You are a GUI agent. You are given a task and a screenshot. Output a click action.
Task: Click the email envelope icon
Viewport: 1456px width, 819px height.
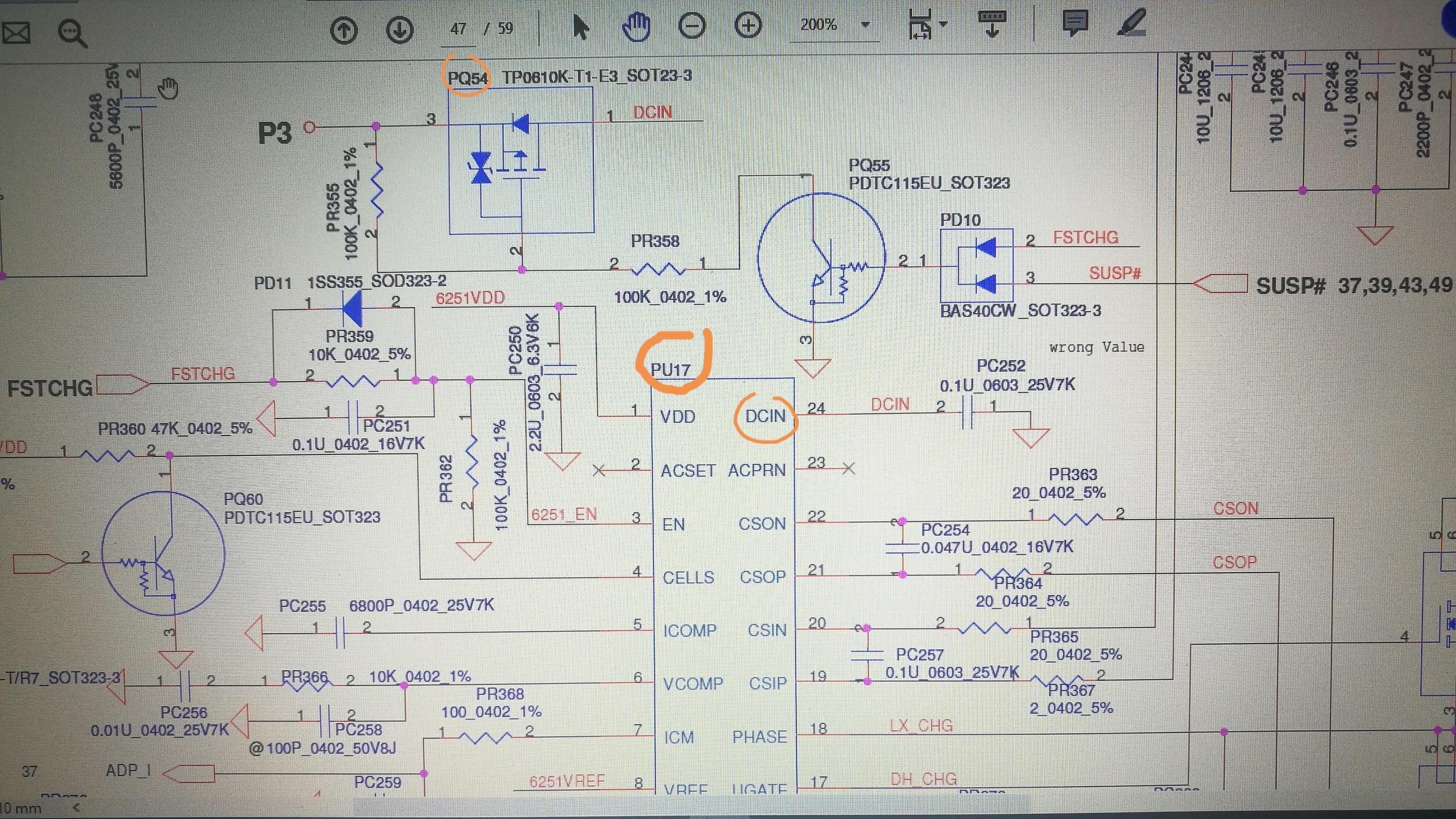(x=17, y=32)
